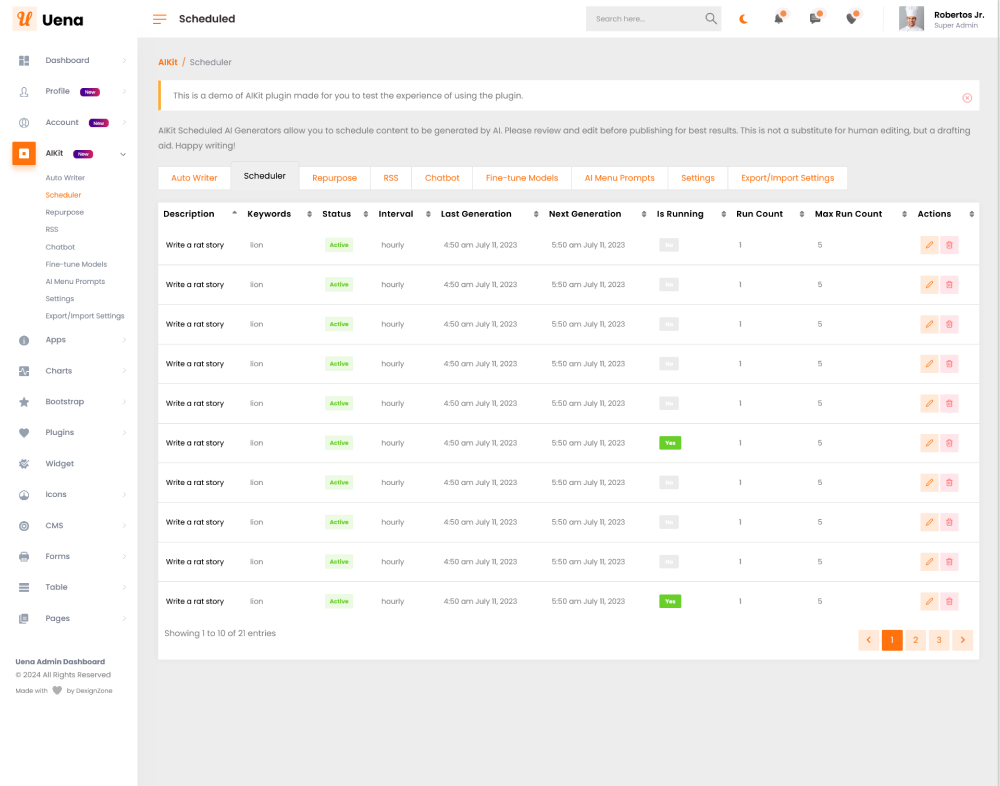Click the magnifier search icon

(711, 19)
